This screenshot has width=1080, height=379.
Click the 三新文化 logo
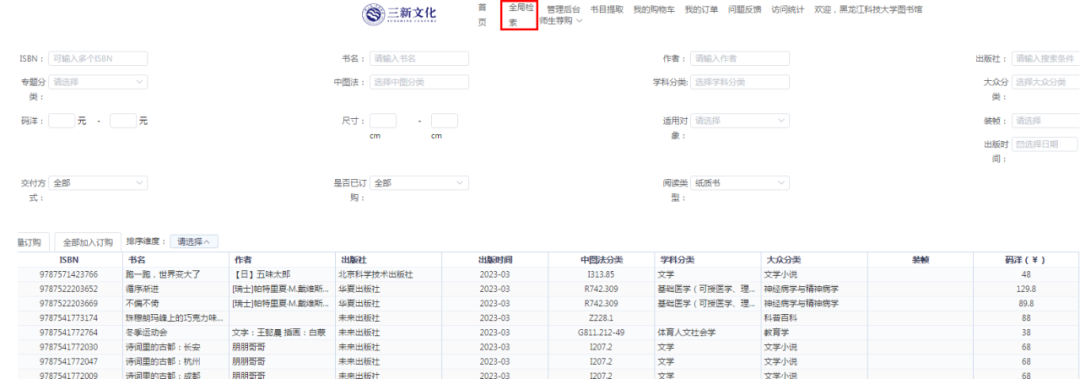[x=399, y=14]
